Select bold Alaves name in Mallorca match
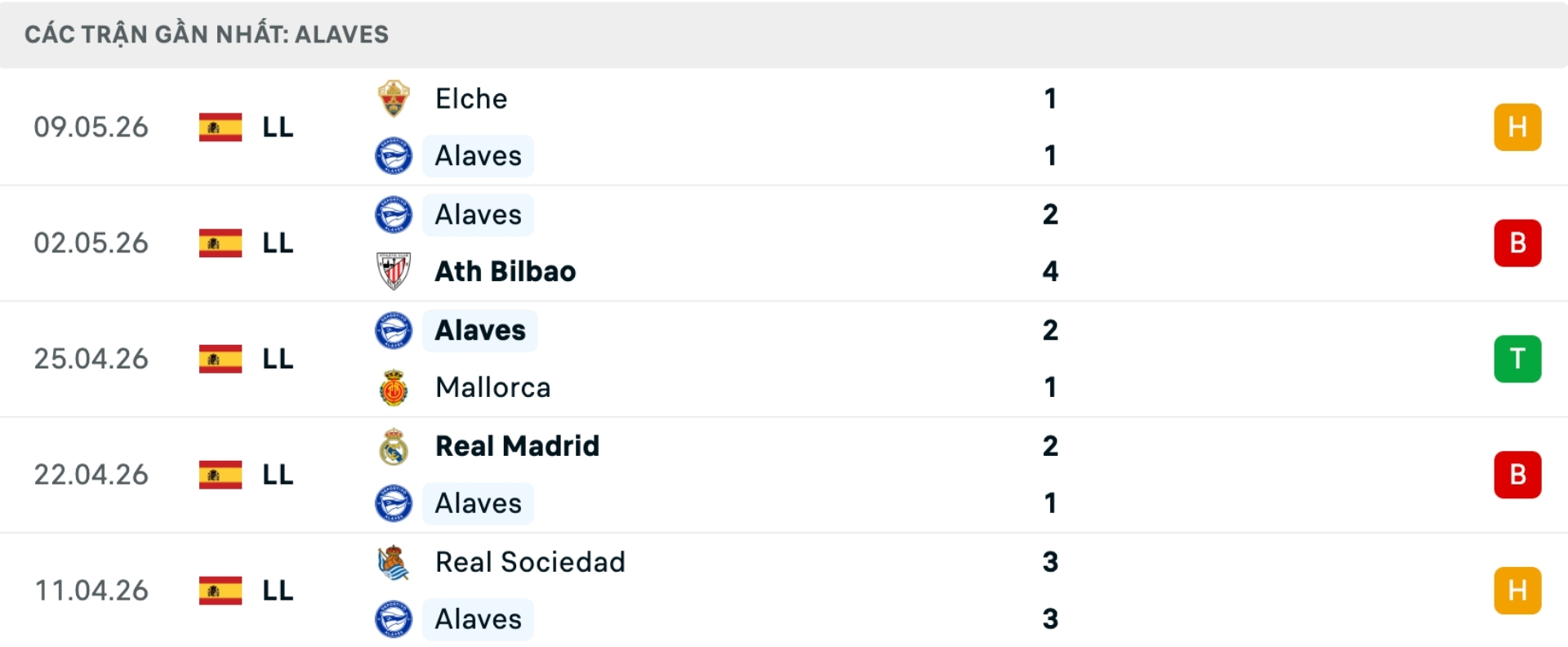Viewport: 1568px width, 647px height. 480,330
